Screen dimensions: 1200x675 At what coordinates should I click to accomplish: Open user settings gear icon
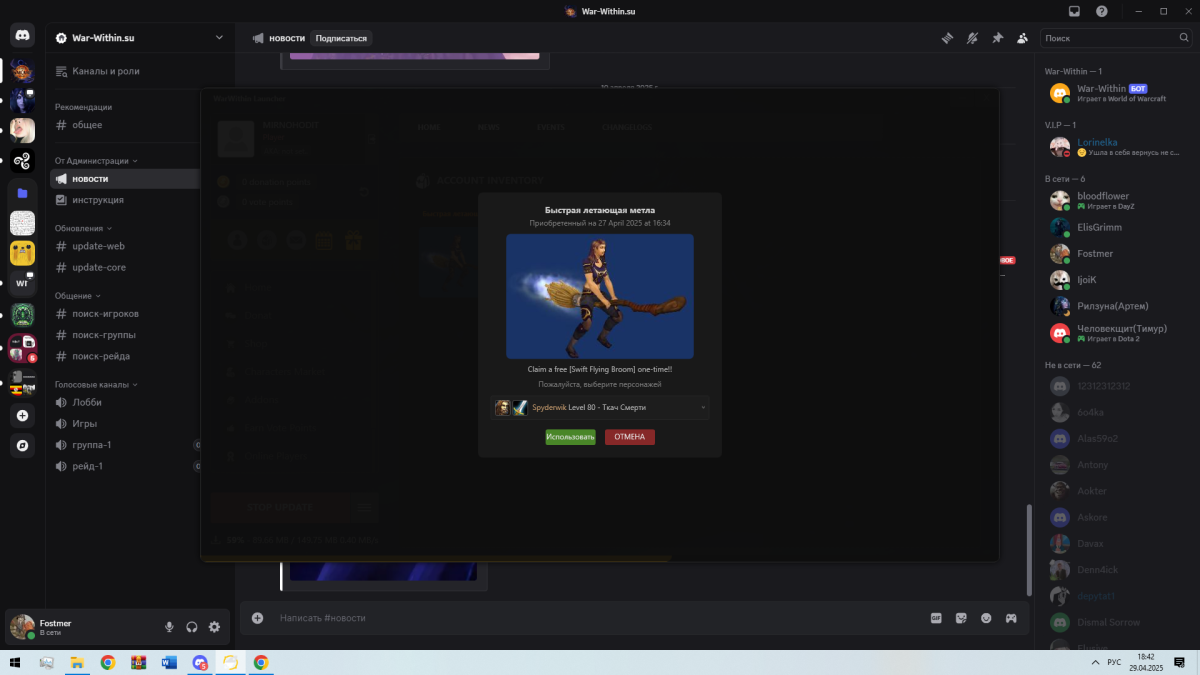(x=214, y=627)
